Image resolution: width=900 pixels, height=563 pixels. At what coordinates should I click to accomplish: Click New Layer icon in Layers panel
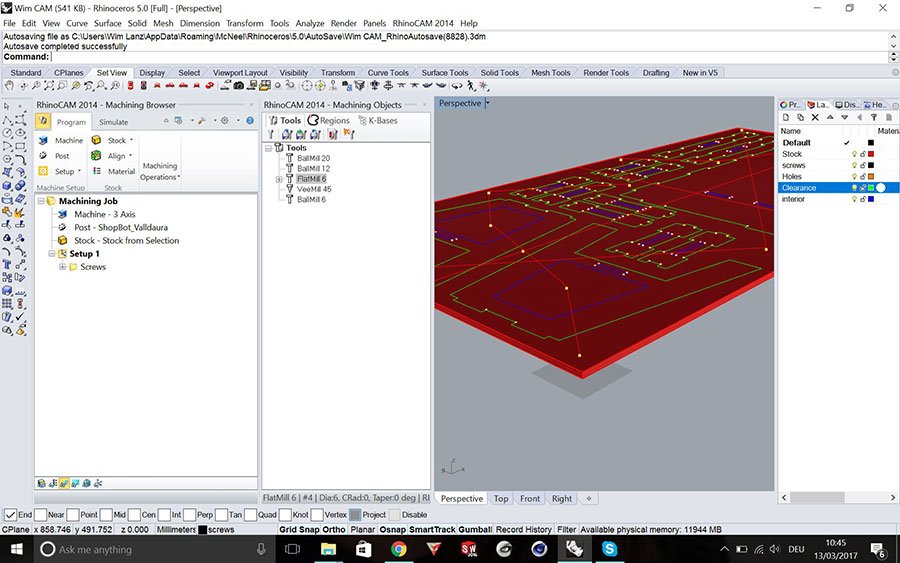click(x=786, y=118)
